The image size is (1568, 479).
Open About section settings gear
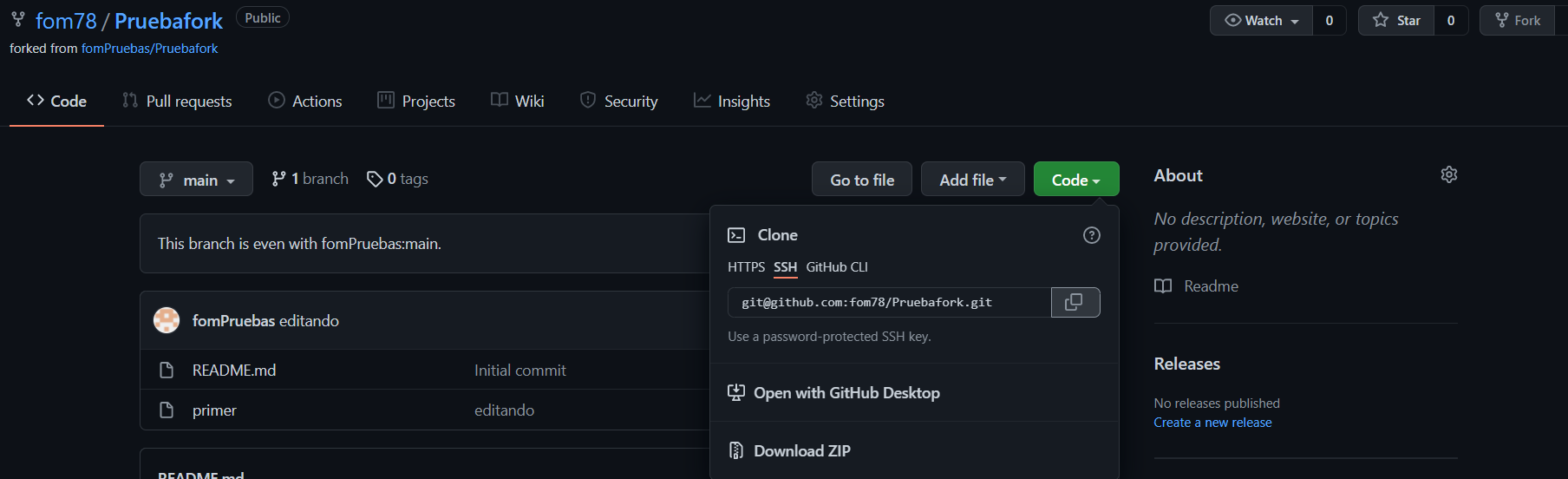(x=1449, y=174)
